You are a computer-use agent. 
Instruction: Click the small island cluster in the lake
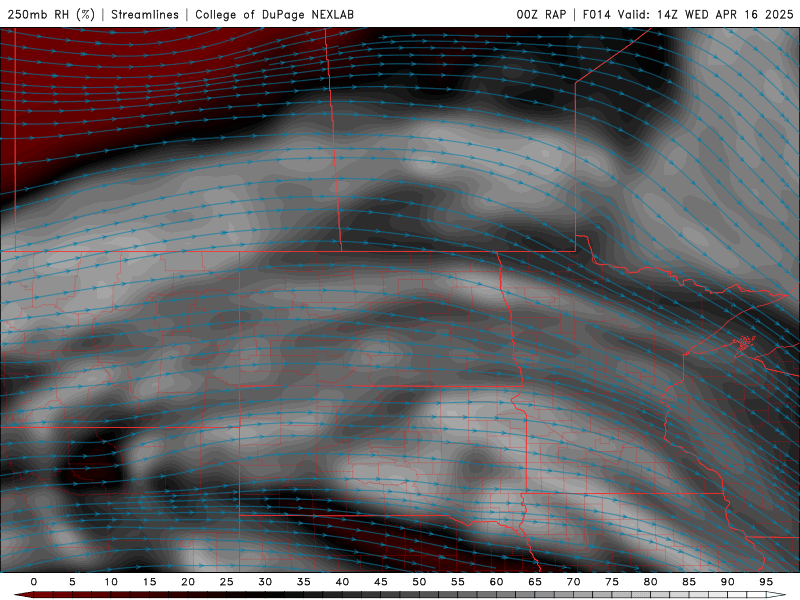[744, 342]
